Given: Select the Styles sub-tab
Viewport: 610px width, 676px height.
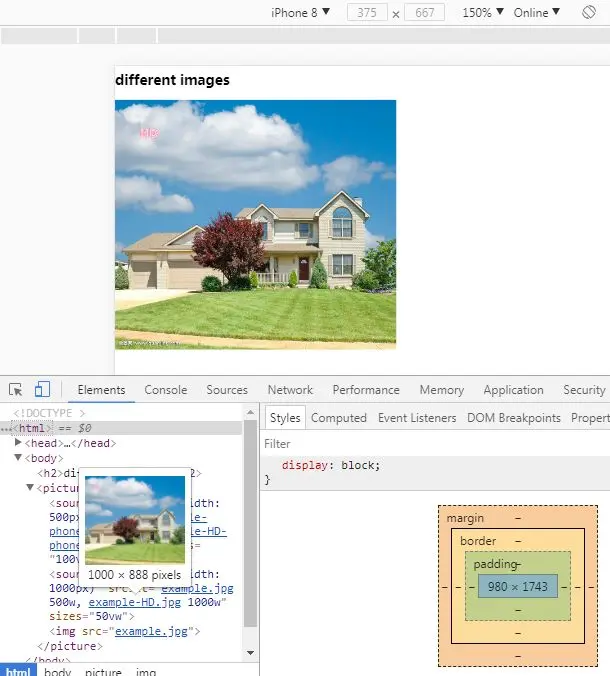Looking at the screenshot, I should click(285, 418).
